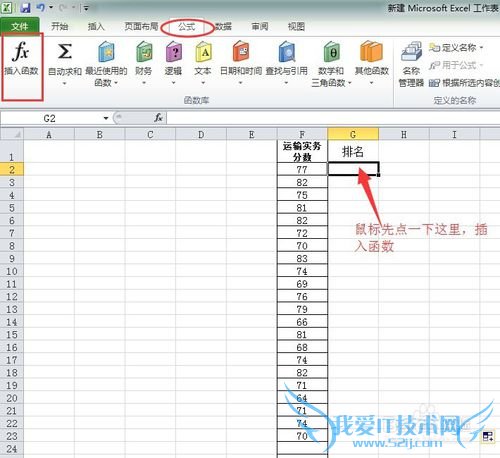Switch to the 数据 tab
Image resolution: width=500 pixels, height=458 pixels.
coord(224,26)
